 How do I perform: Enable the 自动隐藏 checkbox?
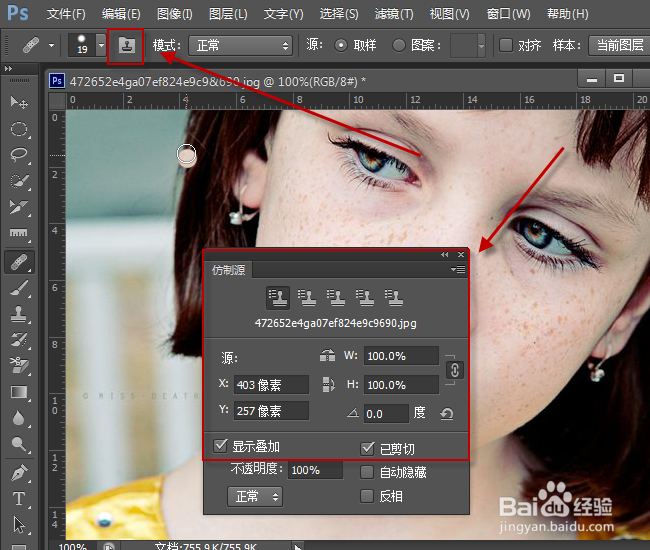[x=367, y=472]
